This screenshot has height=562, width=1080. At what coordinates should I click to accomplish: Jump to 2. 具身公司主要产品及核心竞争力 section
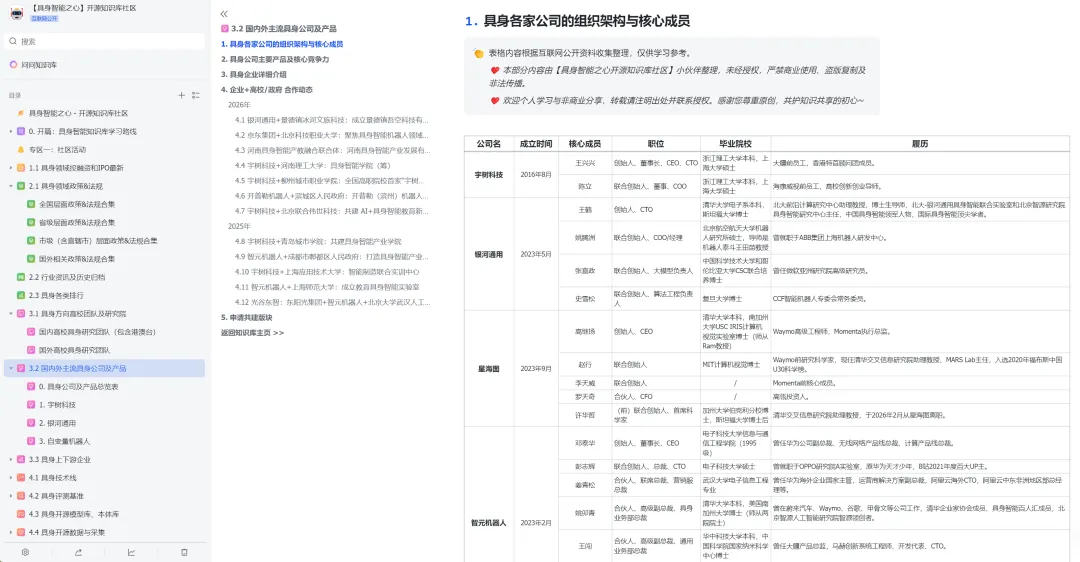coord(275,59)
